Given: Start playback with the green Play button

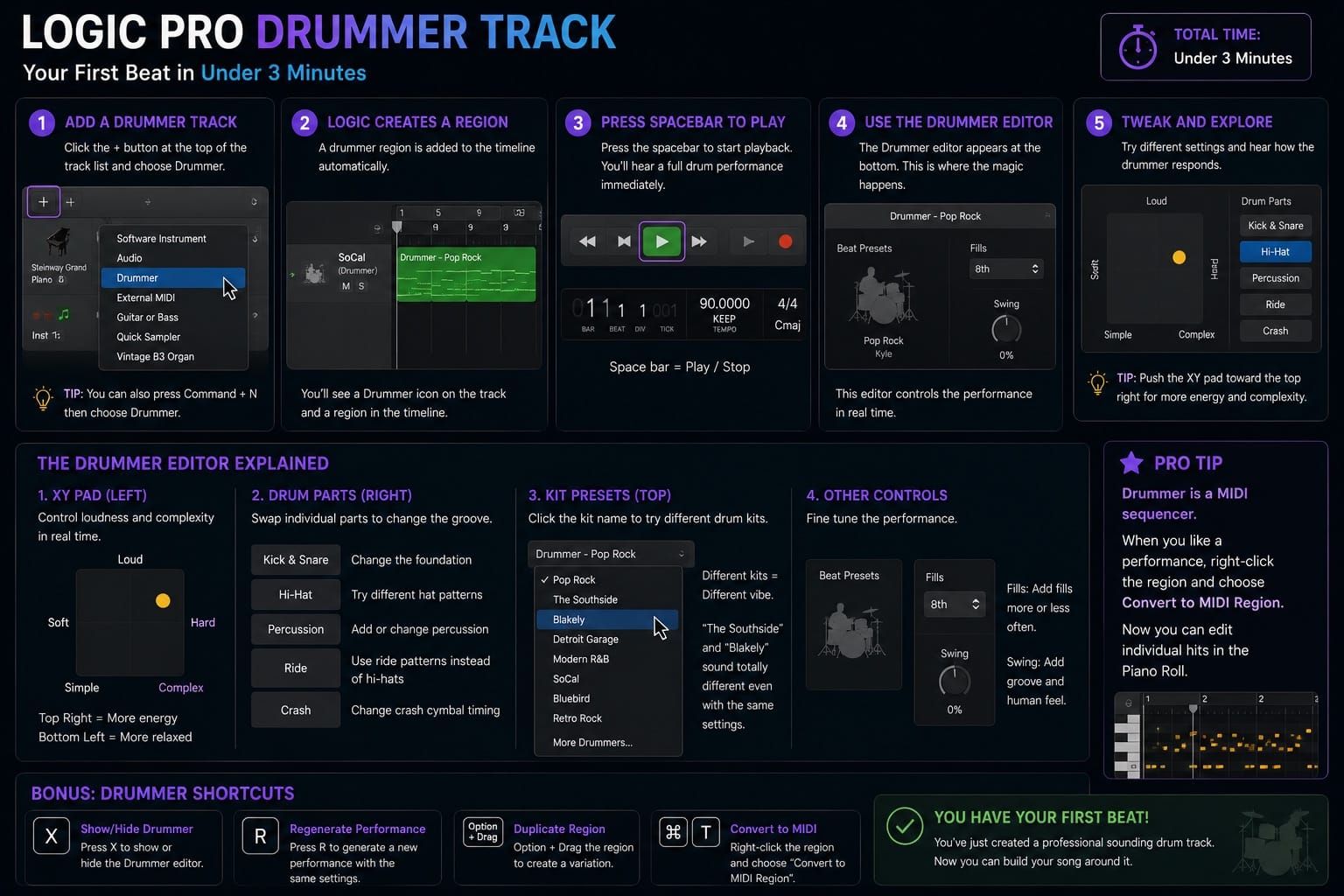Looking at the screenshot, I should (661, 241).
